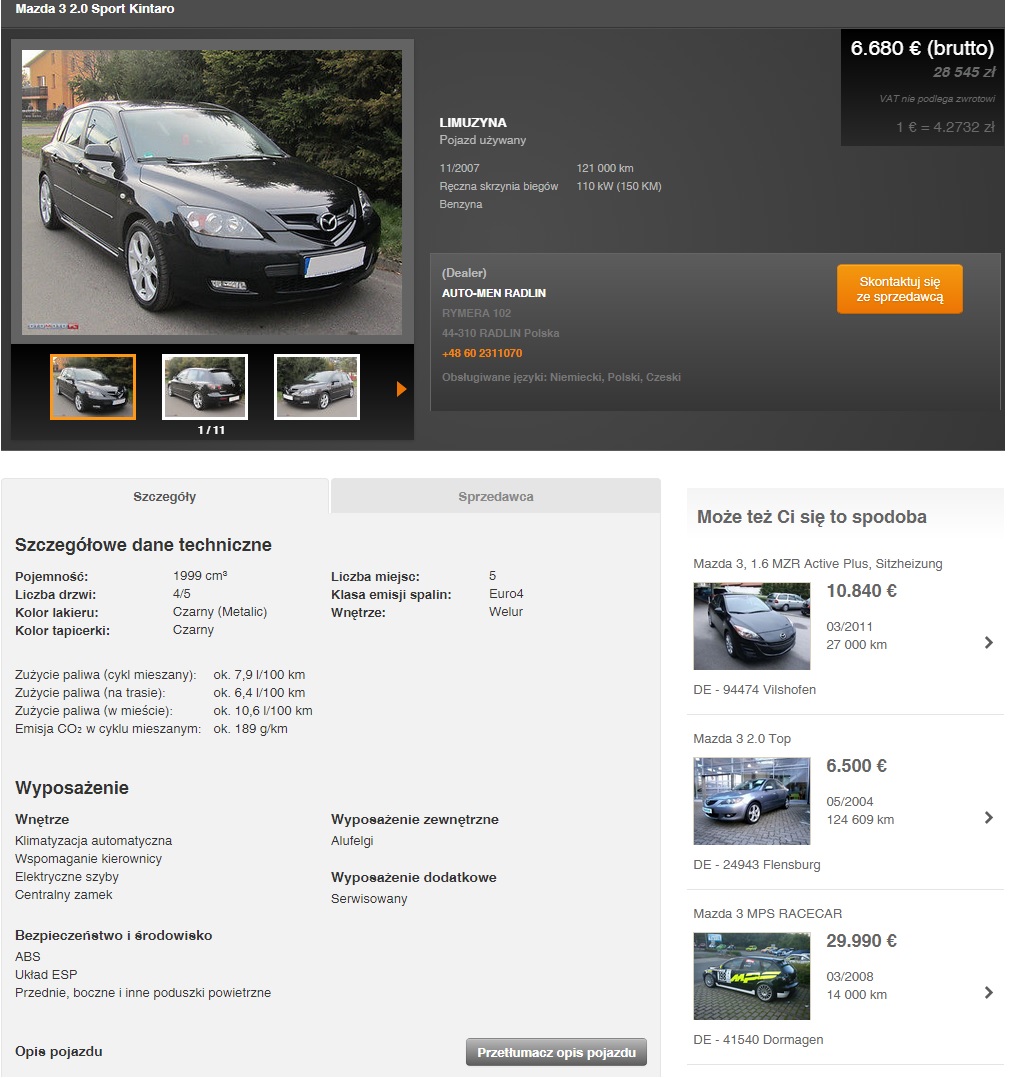The image size is (1009, 1078).
Task: Click the AUTO-MEN RADLIN dealer name
Action: tap(494, 294)
